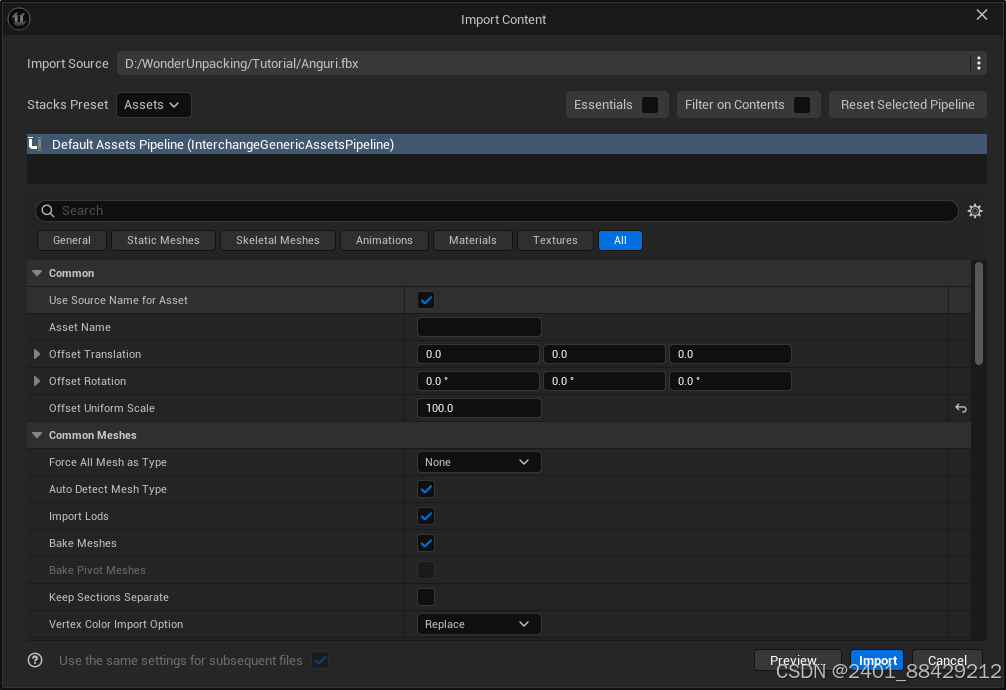
Task: Click the Offset Uniform Scale 100.0 field
Action: [479, 408]
